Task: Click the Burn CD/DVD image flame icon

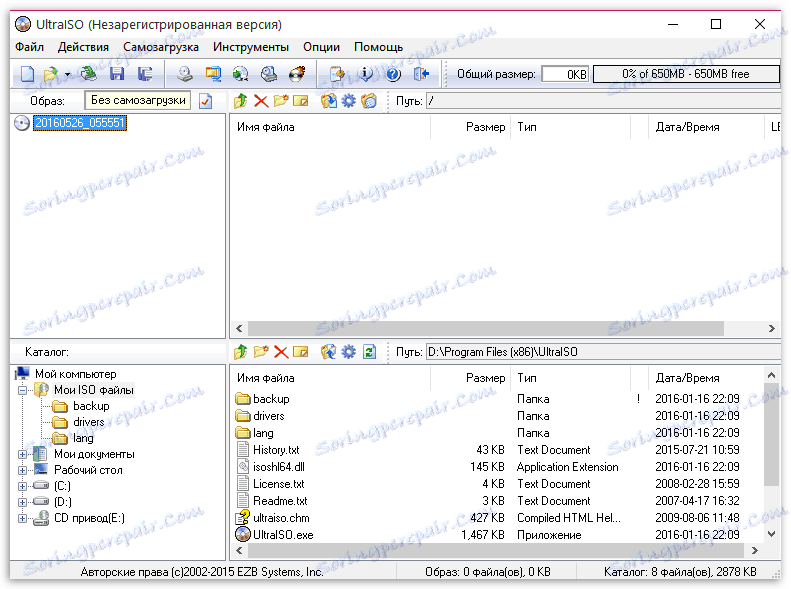Action: click(297, 74)
